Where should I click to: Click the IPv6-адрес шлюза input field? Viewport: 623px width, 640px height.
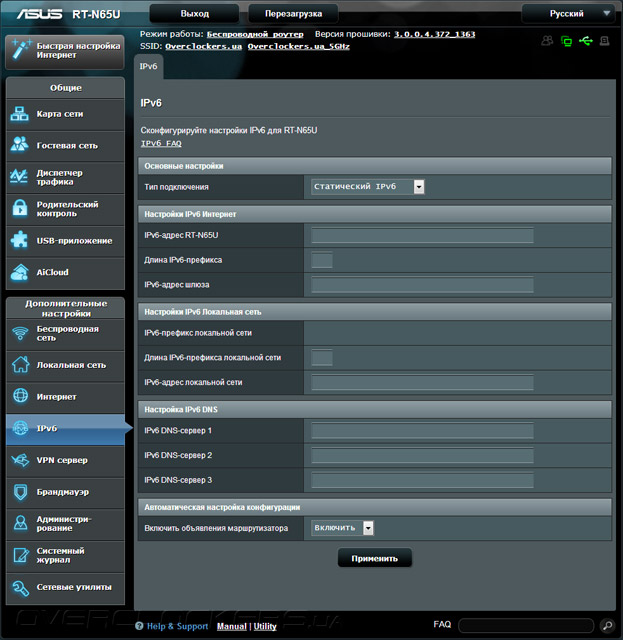click(x=422, y=284)
